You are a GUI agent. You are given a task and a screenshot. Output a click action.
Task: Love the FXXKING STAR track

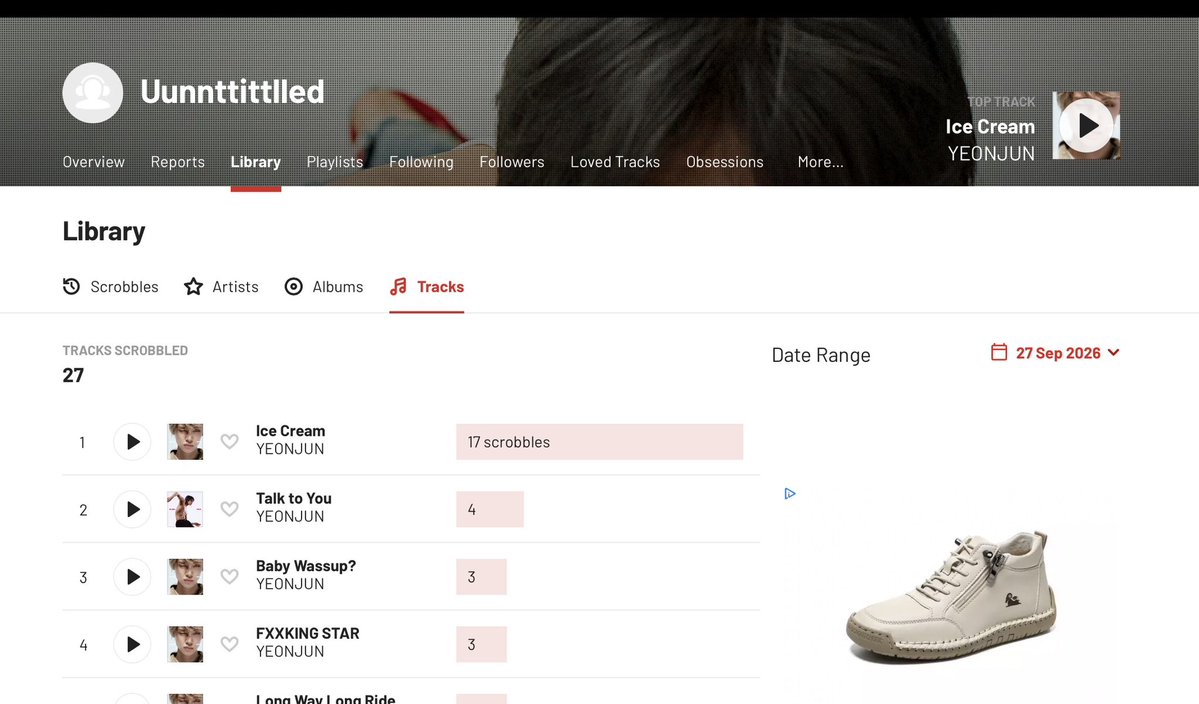[229, 644]
